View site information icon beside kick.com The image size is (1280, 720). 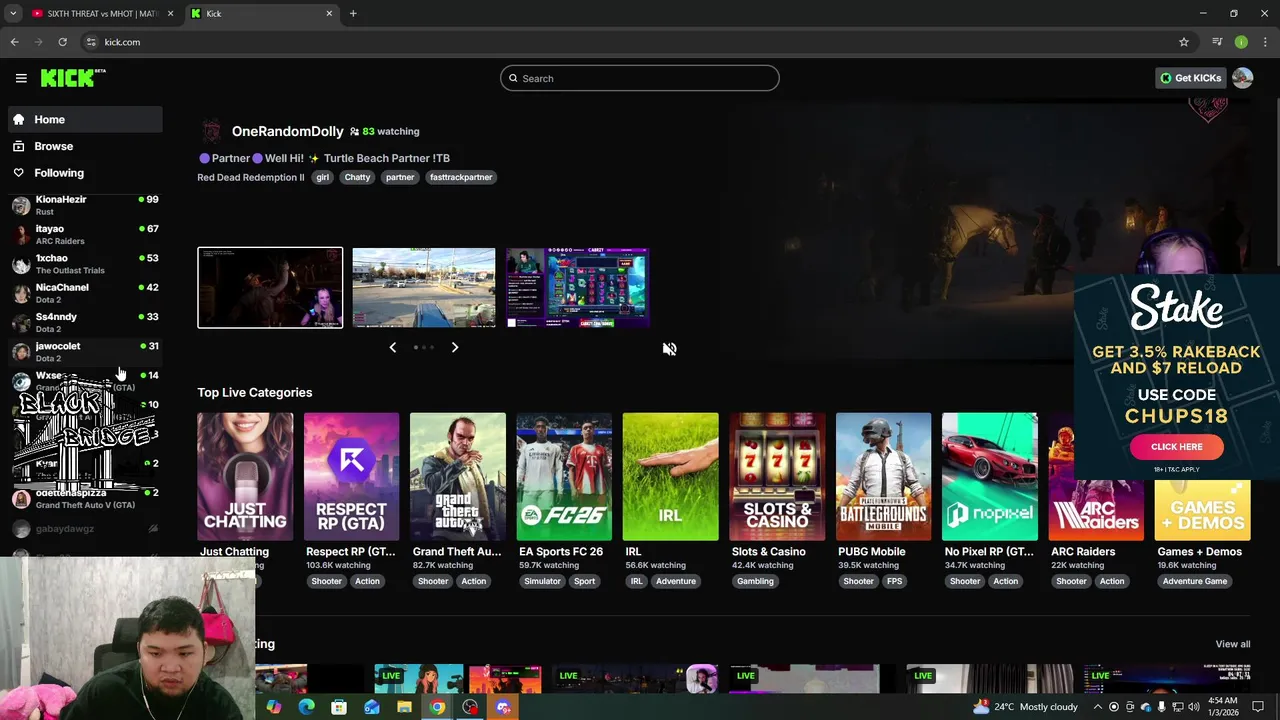point(91,42)
